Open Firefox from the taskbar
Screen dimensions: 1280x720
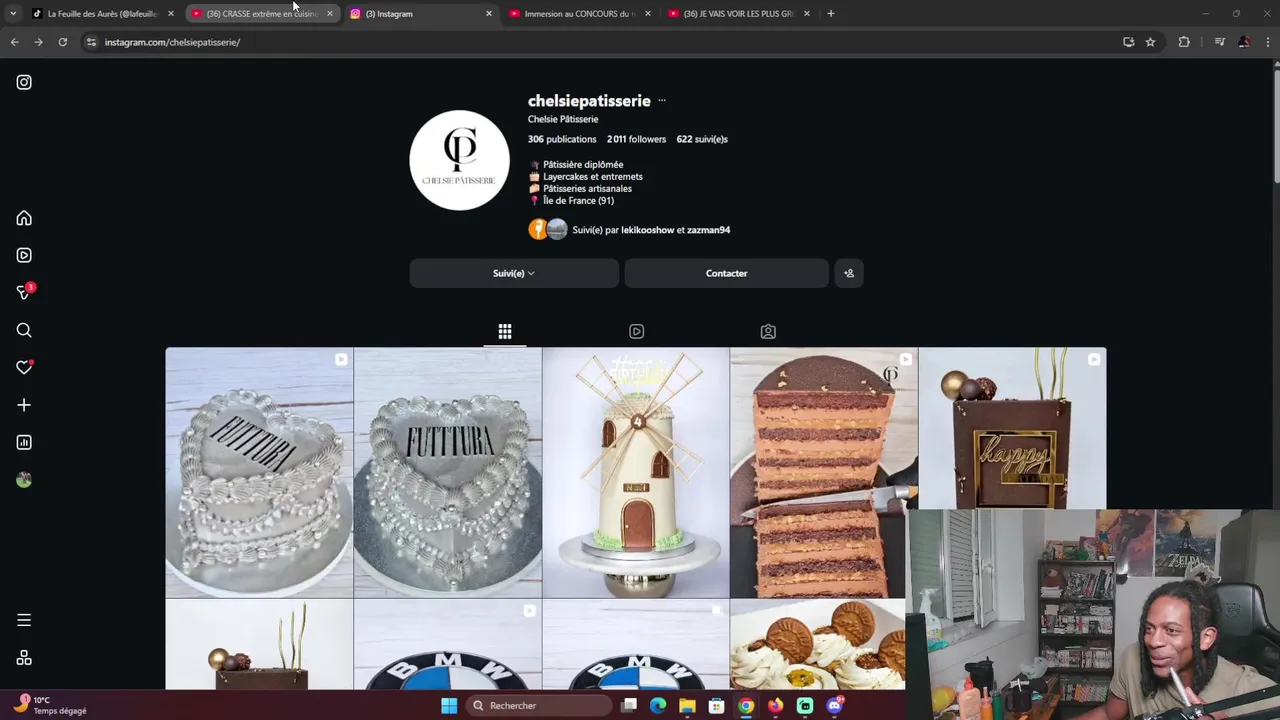tap(775, 706)
